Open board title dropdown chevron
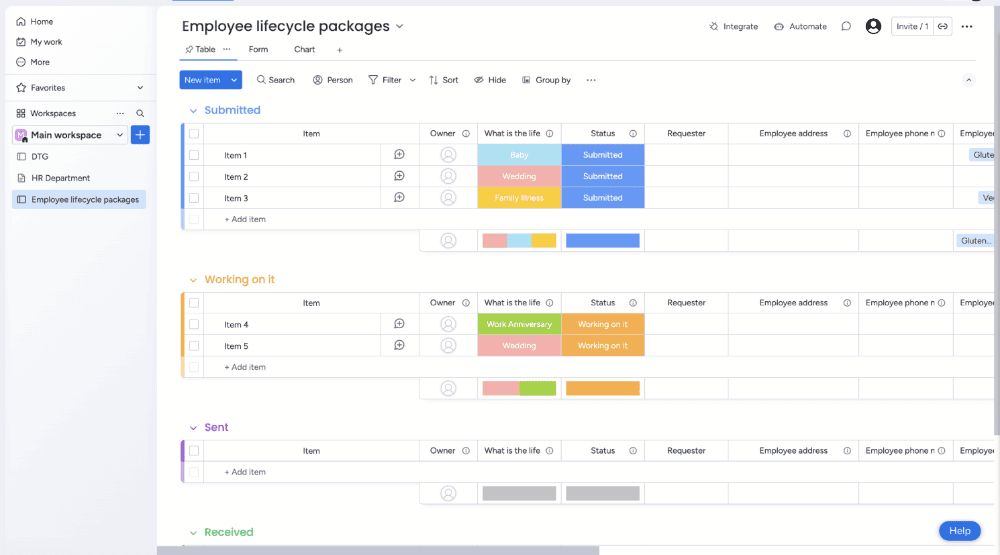 pyautogui.click(x=399, y=26)
